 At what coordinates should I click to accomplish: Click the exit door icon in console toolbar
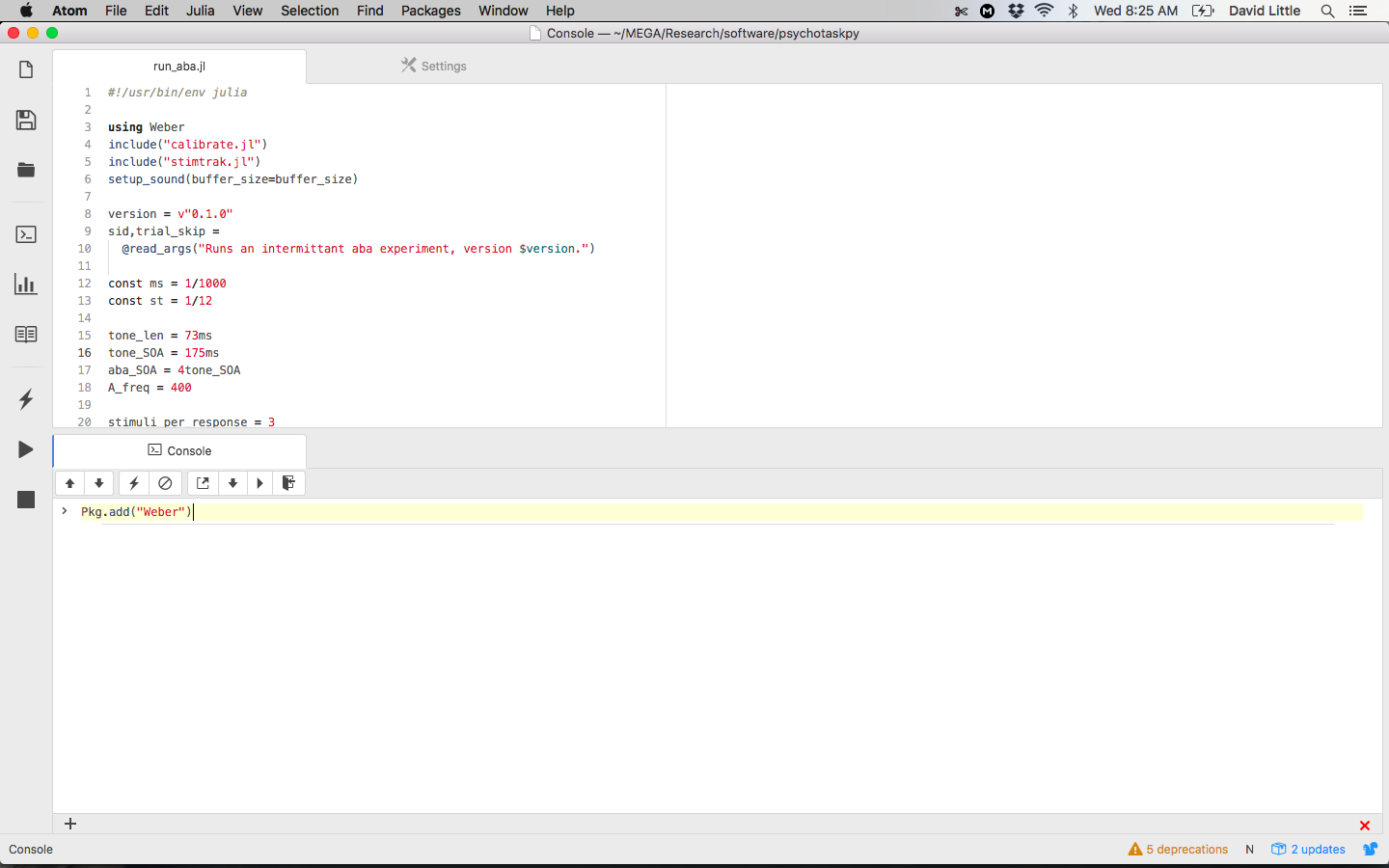click(x=288, y=483)
